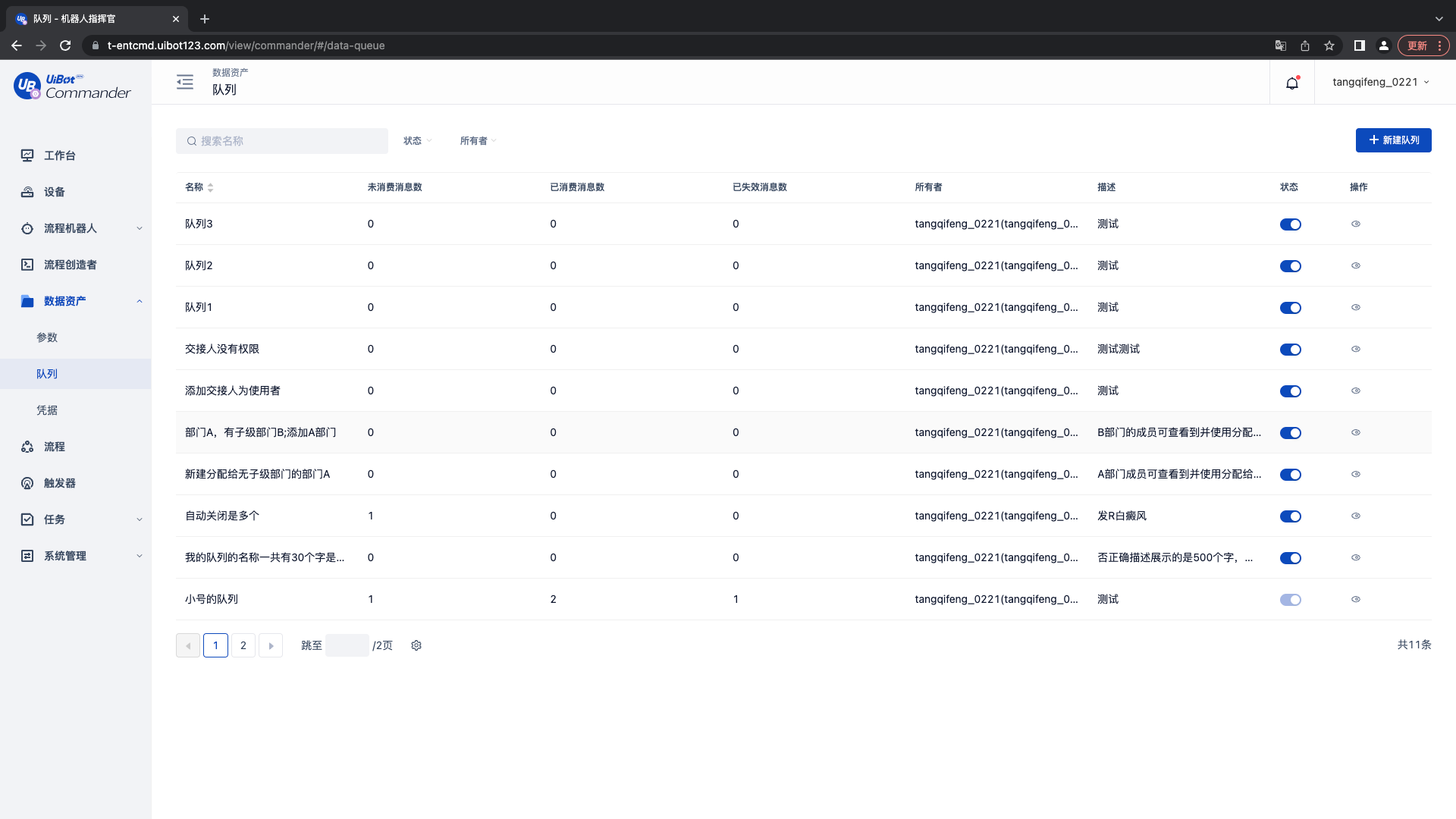This screenshot has width=1456, height=819.
Task: Open the 所有者 filter dropdown
Action: pyautogui.click(x=479, y=141)
